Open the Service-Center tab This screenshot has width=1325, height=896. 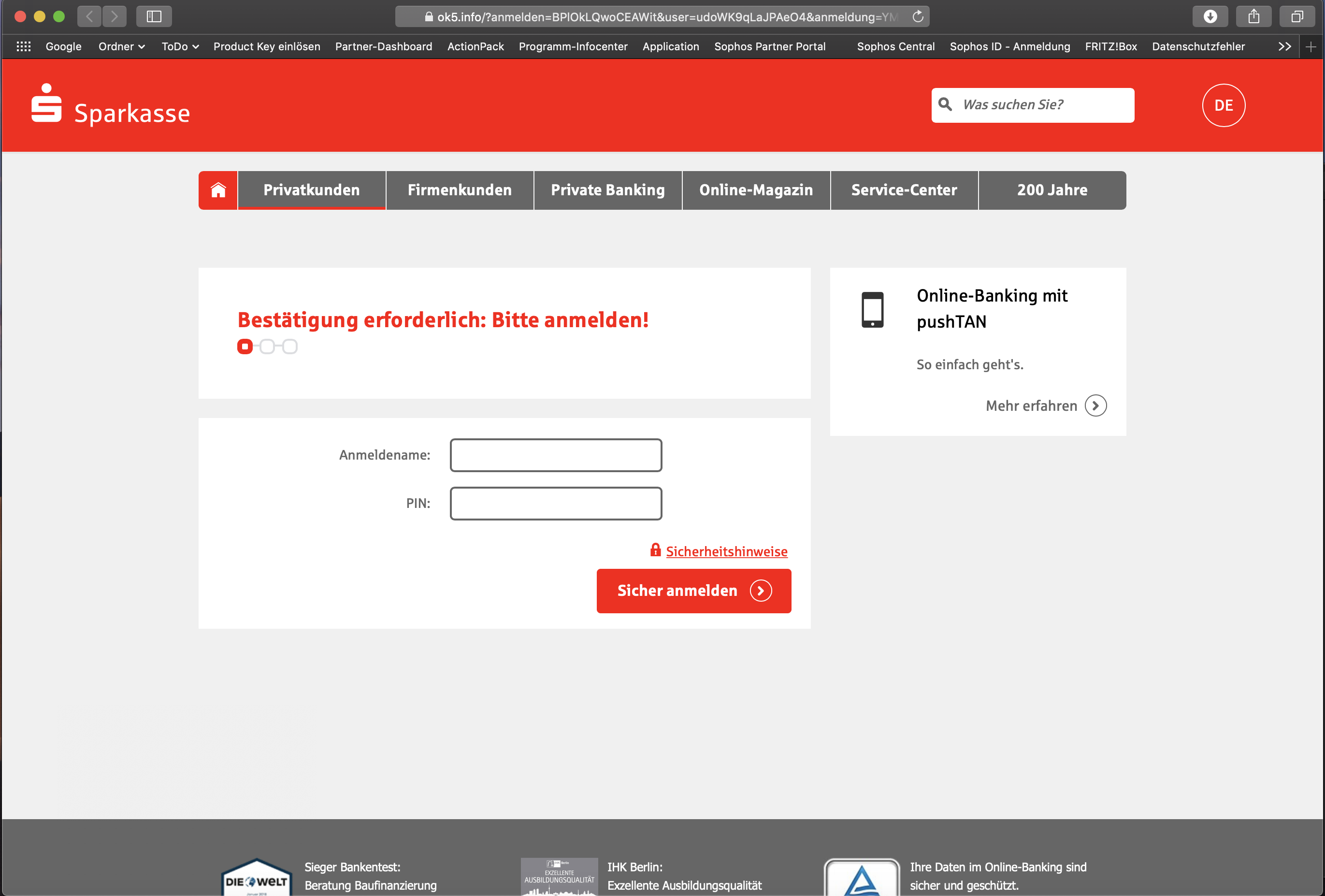pos(904,190)
